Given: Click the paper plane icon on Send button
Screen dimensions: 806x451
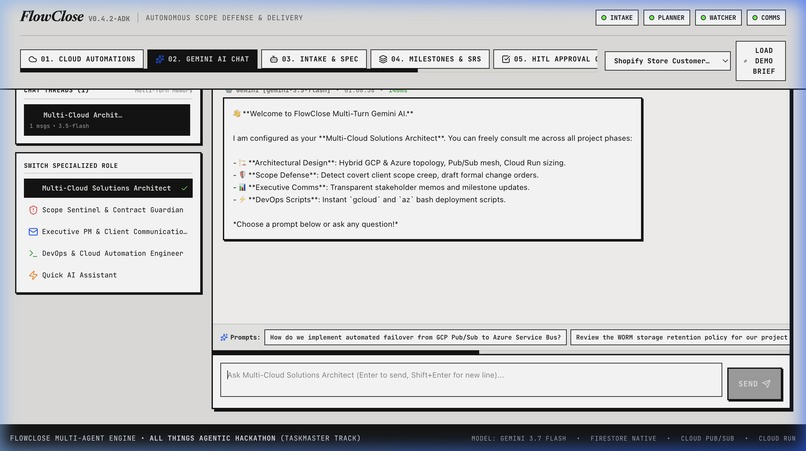Looking at the screenshot, I should tap(766, 384).
